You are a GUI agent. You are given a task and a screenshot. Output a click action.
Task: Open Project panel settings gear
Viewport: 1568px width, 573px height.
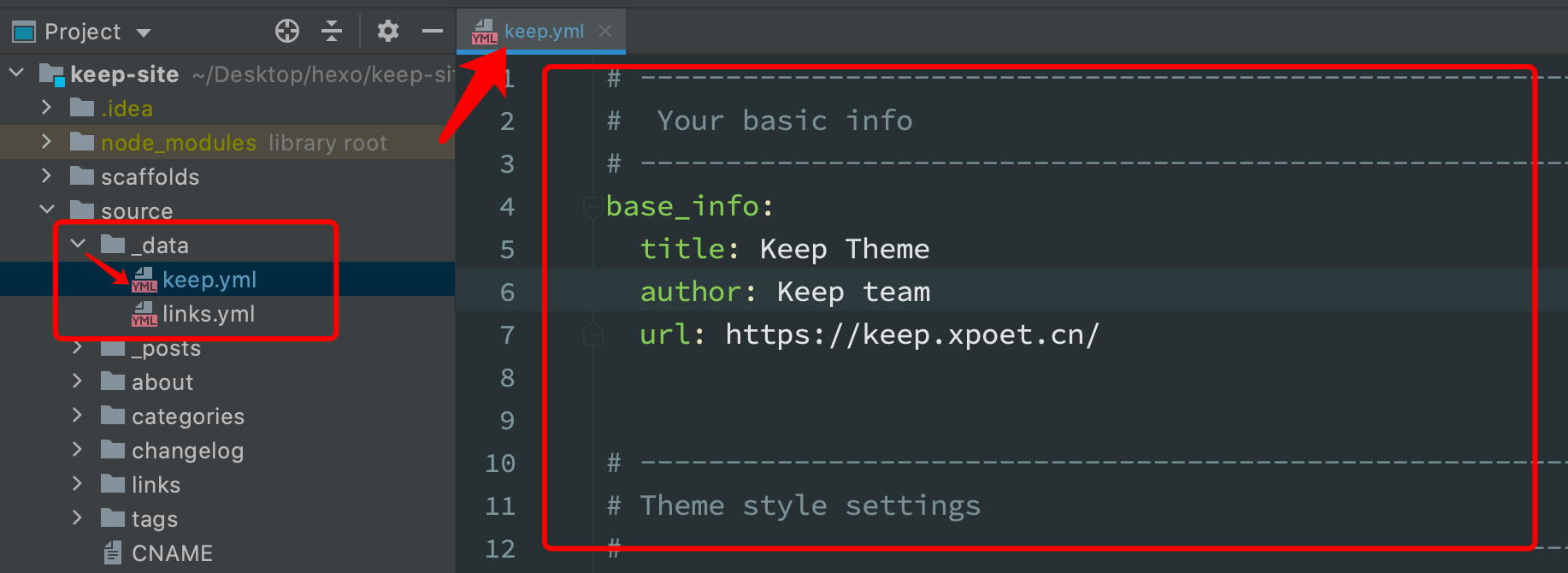[388, 32]
